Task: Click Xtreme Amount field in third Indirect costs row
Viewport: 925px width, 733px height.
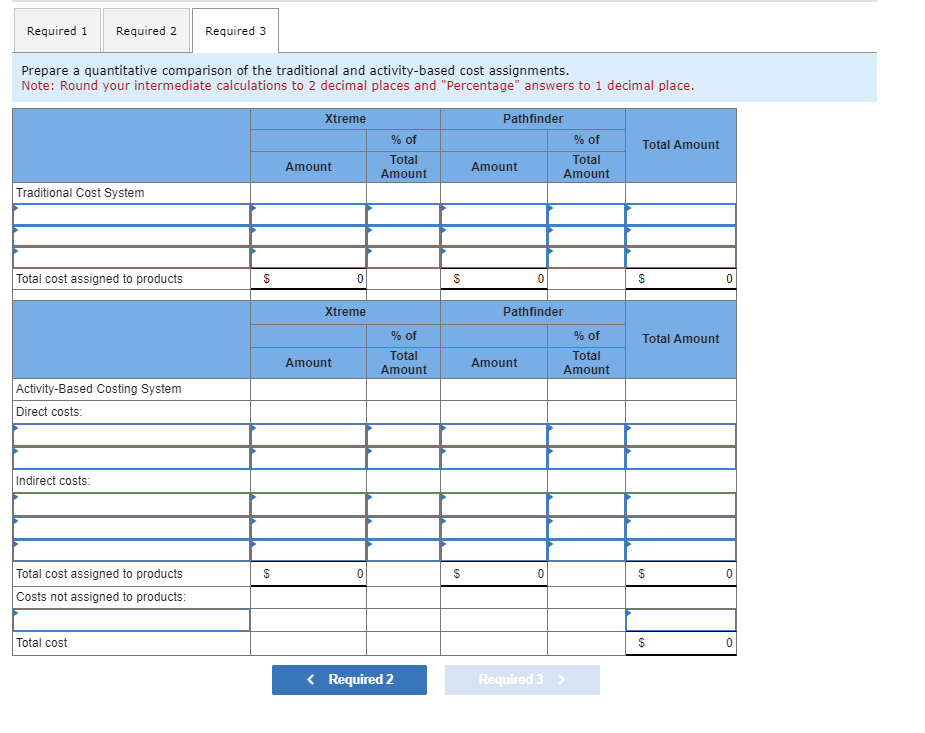Action: (x=309, y=550)
